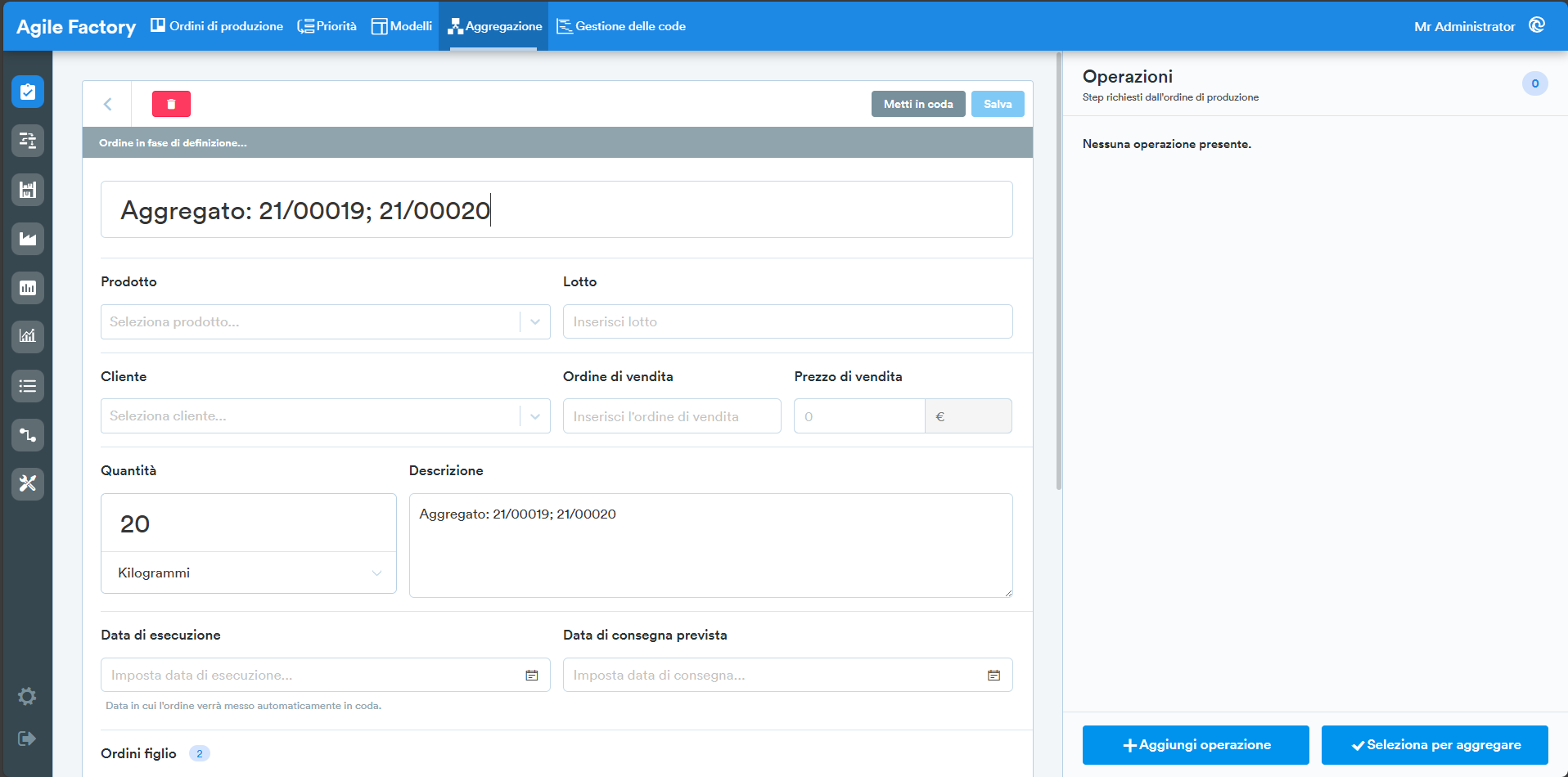1568x777 pixels.
Task: Open the Kilogrammi unit dropdown
Action: tap(249, 573)
